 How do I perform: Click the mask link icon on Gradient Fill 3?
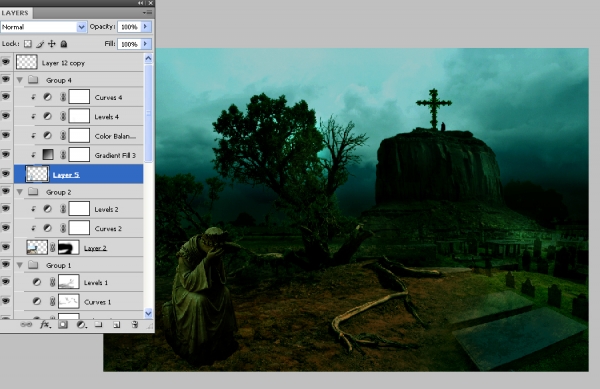[x=63, y=155]
